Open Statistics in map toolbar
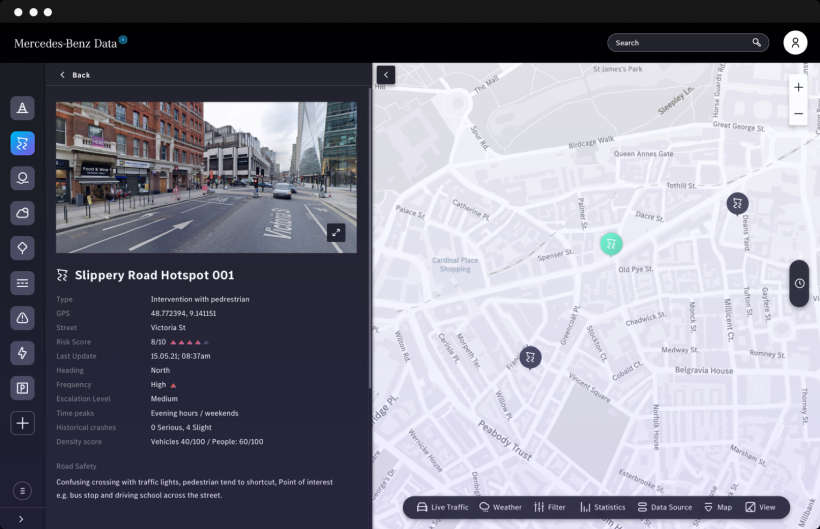 tap(603, 507)
